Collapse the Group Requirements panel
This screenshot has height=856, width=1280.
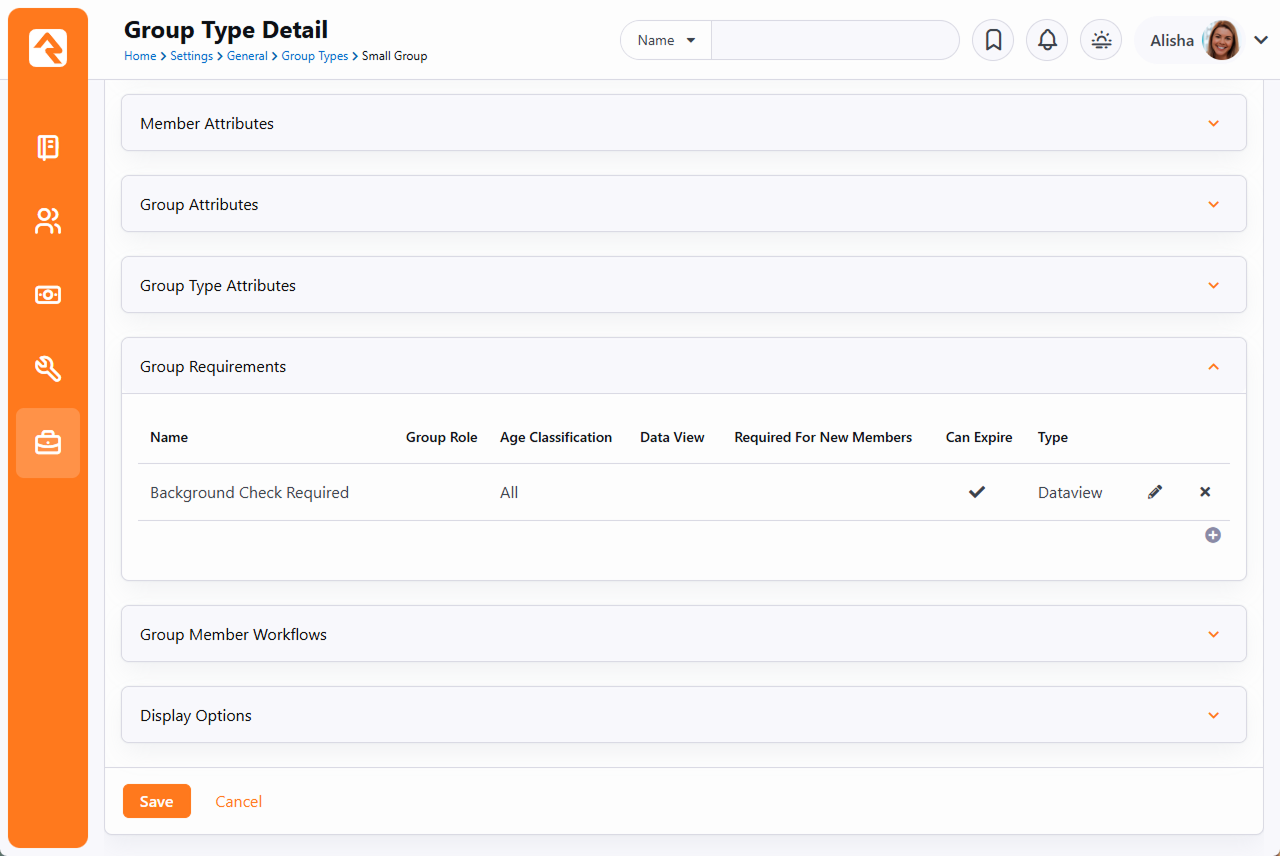(x=1213, y=367)
